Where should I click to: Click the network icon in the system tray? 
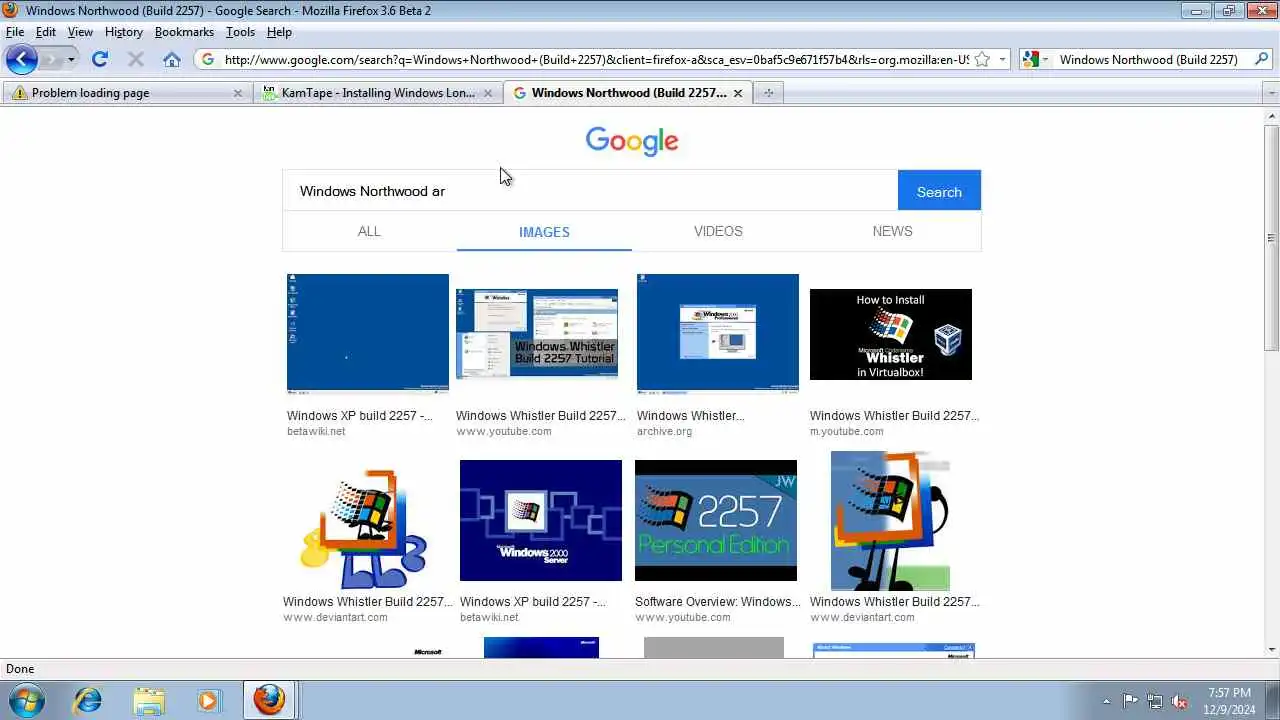[x=1155, y=701]
